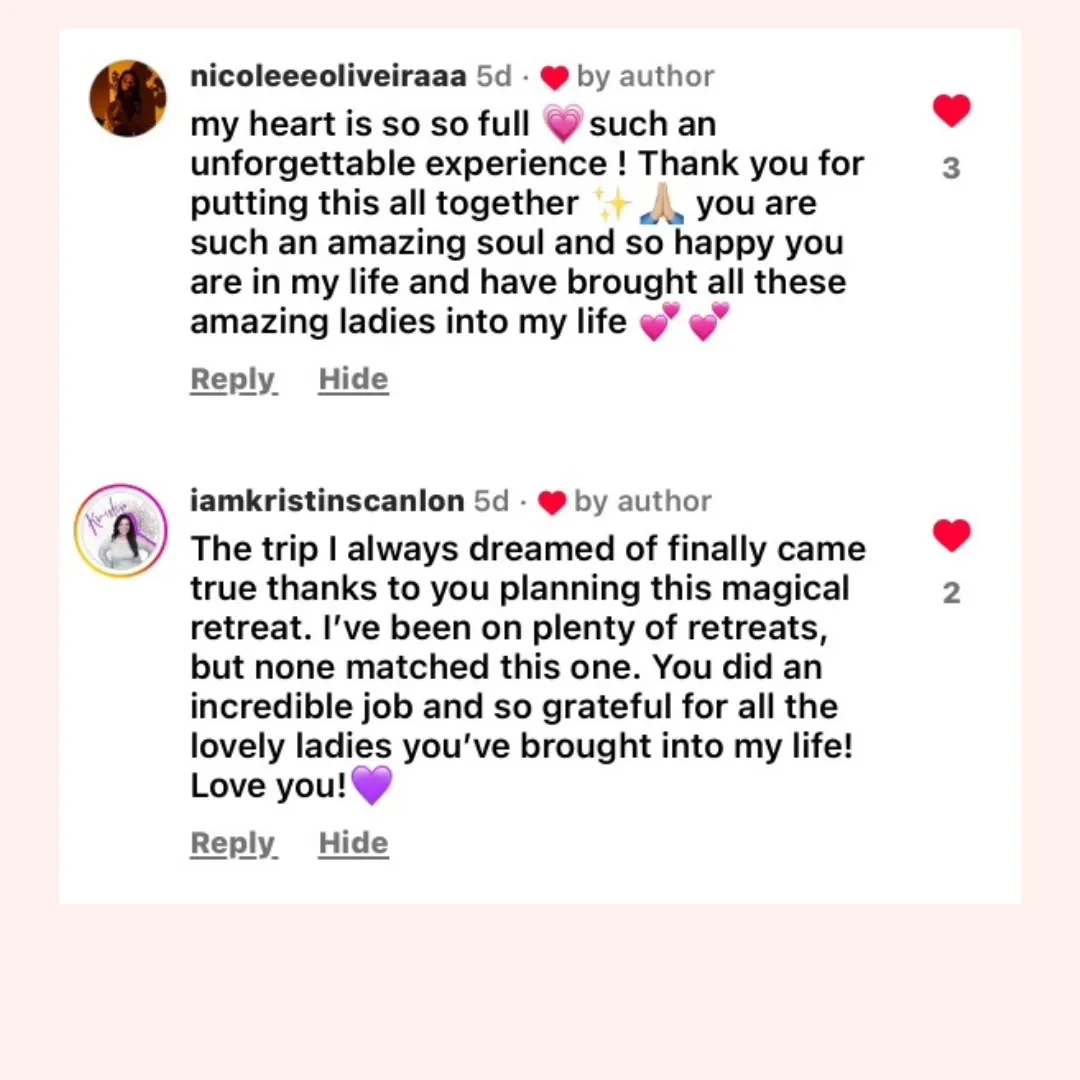Image resolution: width=1080 pixels, height=1080 pixels.
Task: Click the 5d timestamp on nicoleeeoliveiraaa's comment
Action: point(494,77)
